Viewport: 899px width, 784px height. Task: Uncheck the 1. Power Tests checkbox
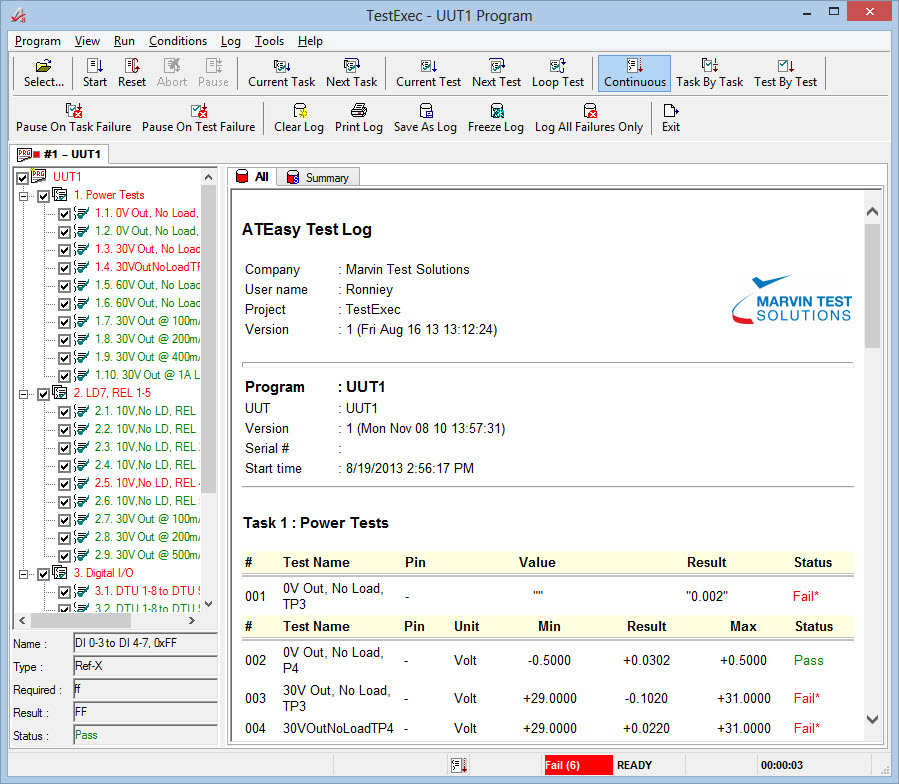pos(43,196)
